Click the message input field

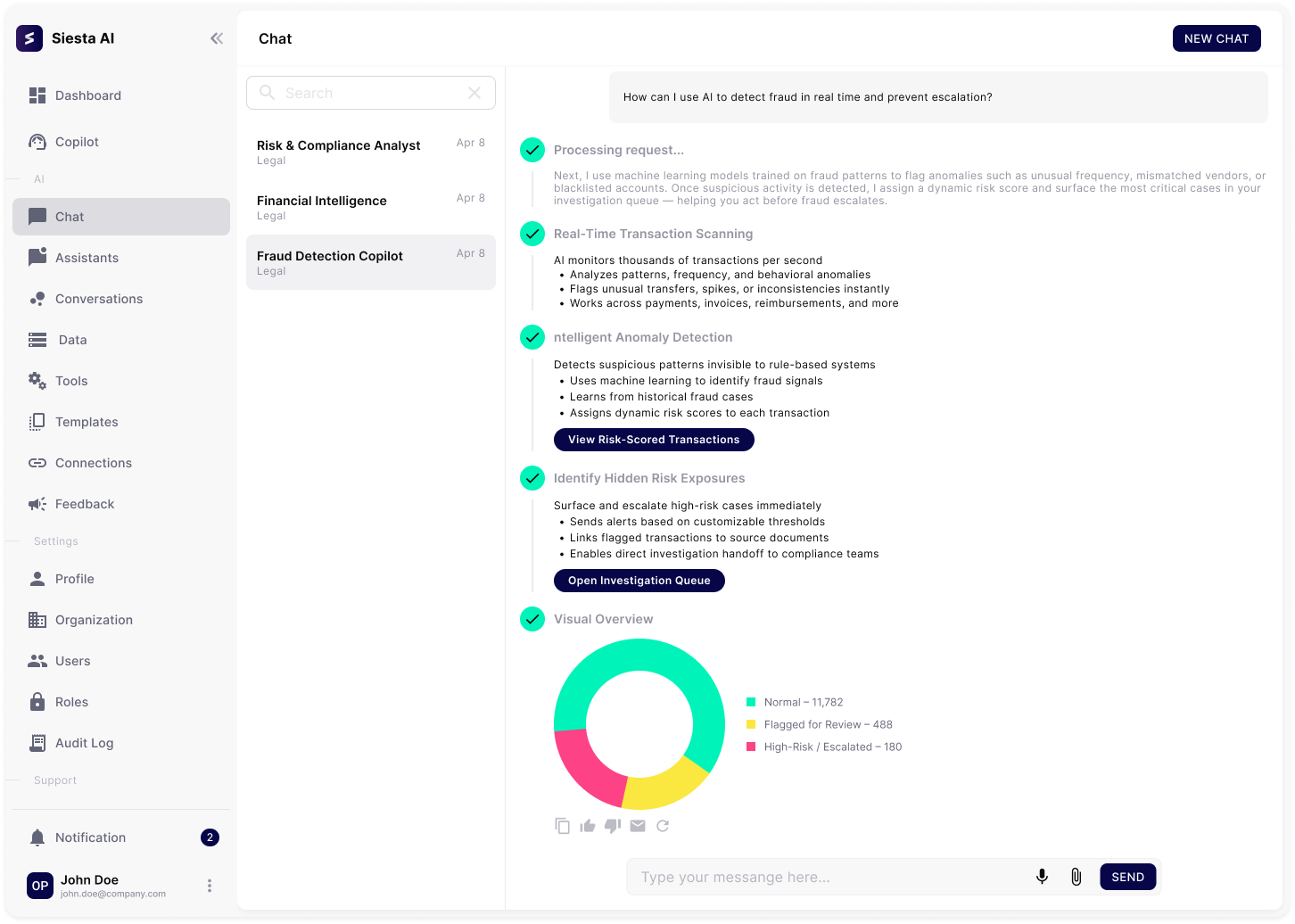coord(829,877)
